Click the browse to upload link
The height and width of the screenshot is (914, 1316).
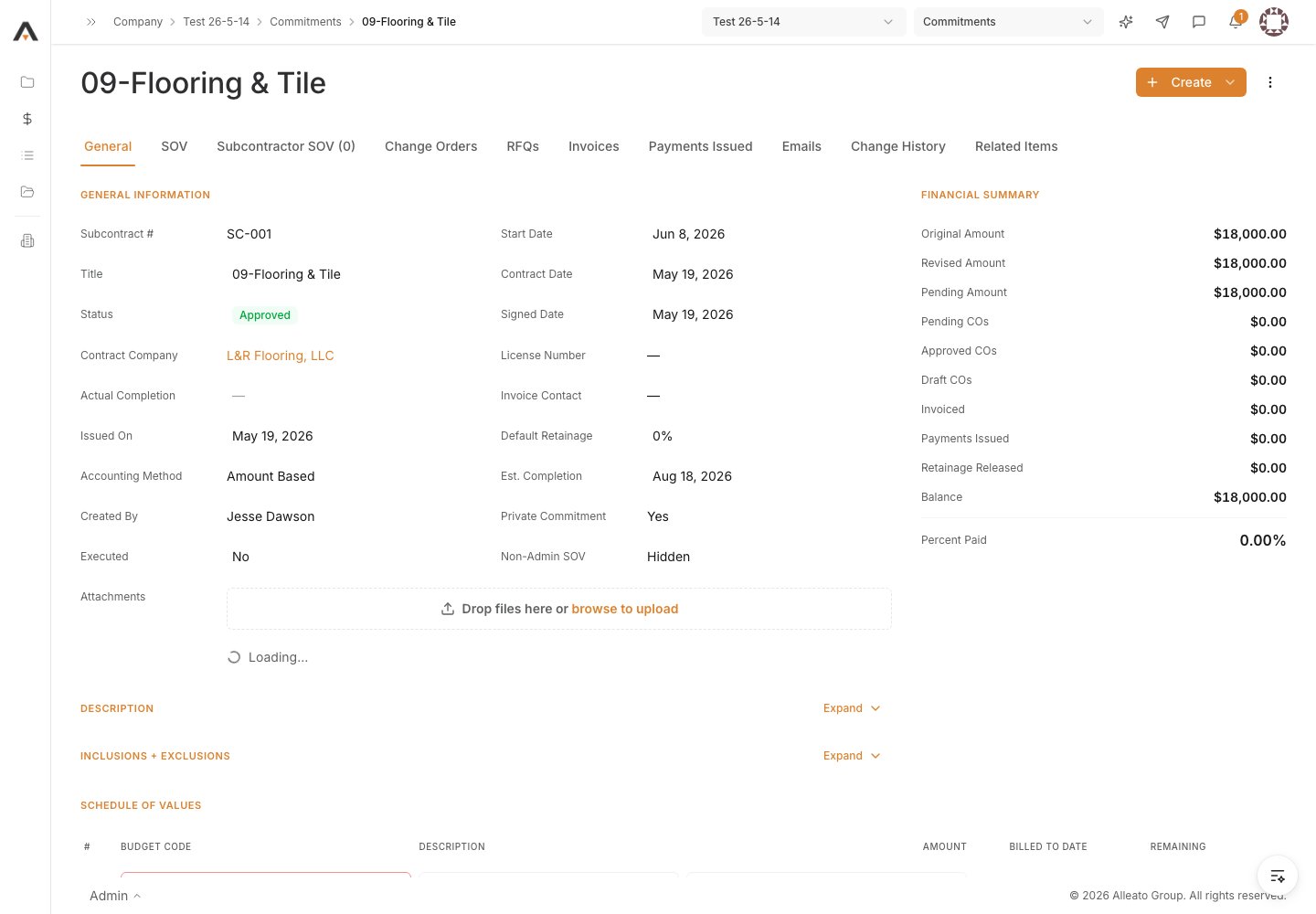[625, 609]
